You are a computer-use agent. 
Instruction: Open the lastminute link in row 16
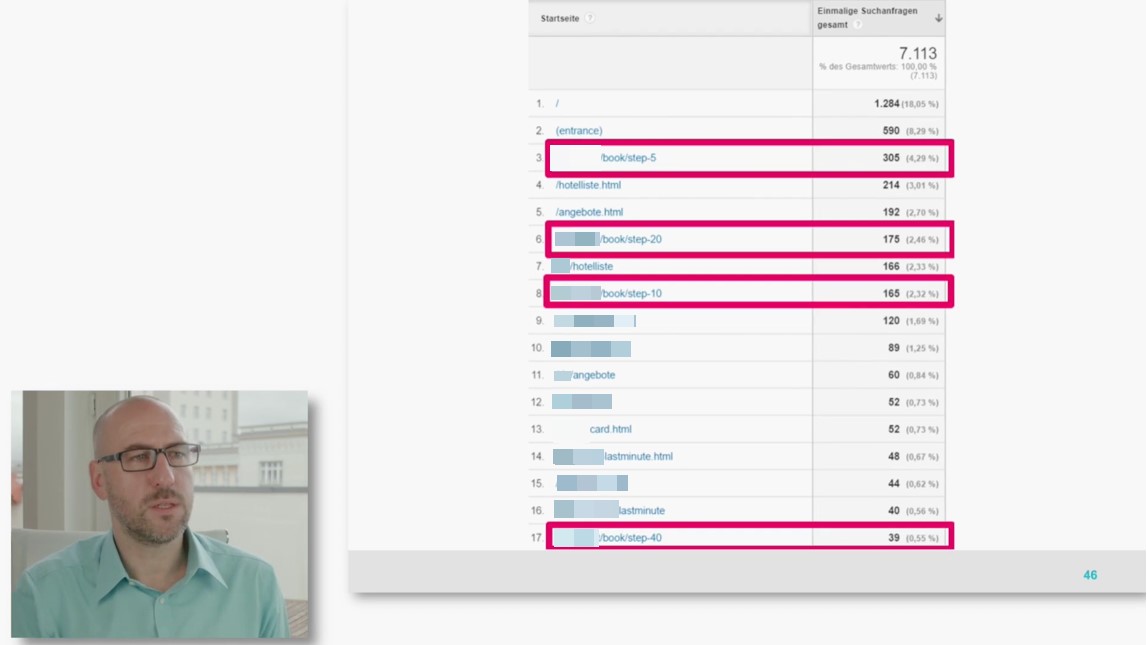(642, 510)
